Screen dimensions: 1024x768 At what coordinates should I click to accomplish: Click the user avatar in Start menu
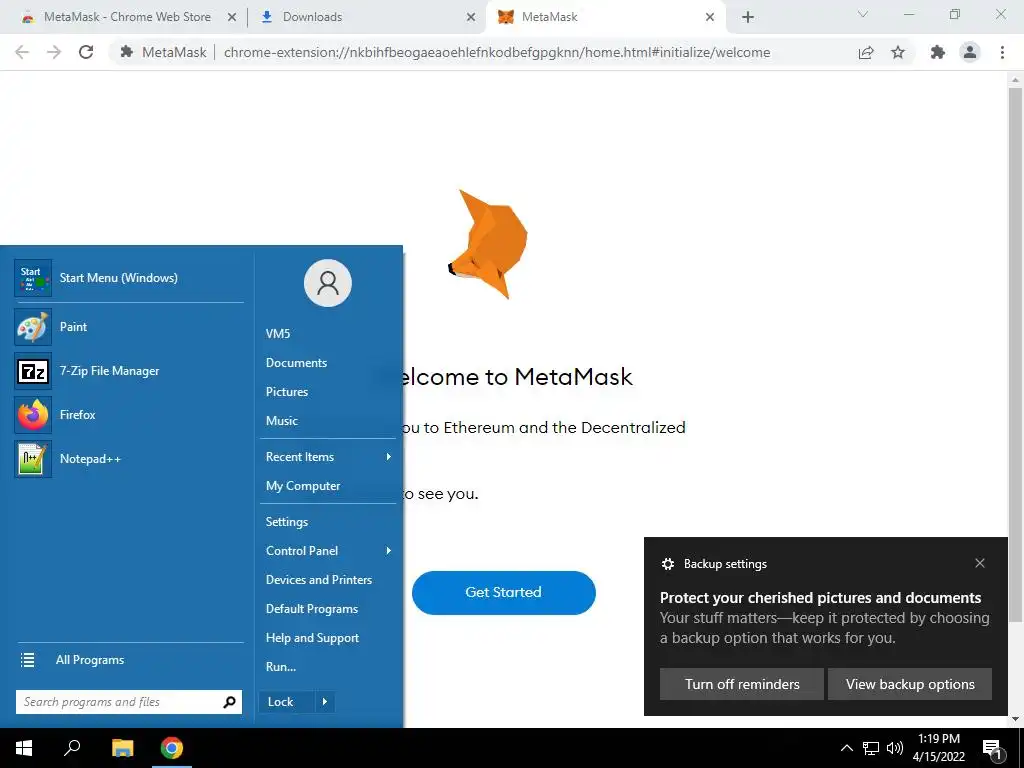click(328, 283)
